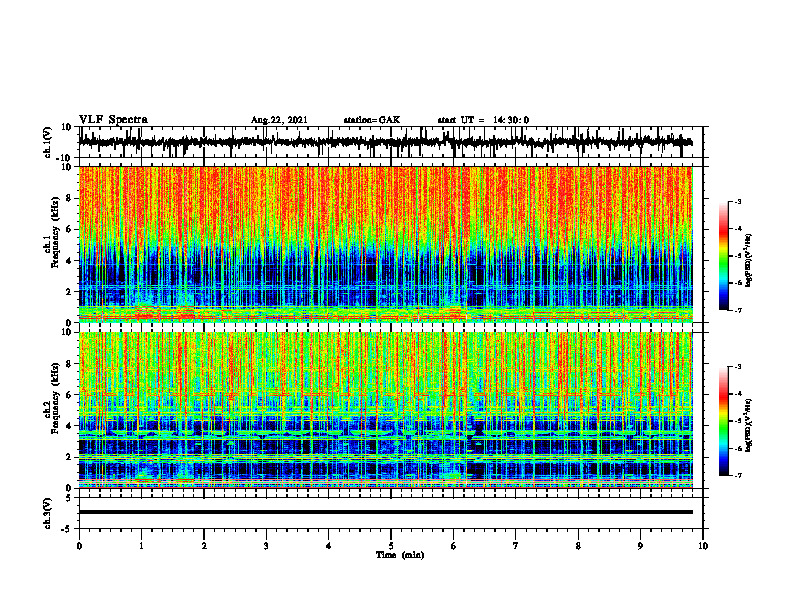Click the "Time (min)" x-axis label

point(400,555)
